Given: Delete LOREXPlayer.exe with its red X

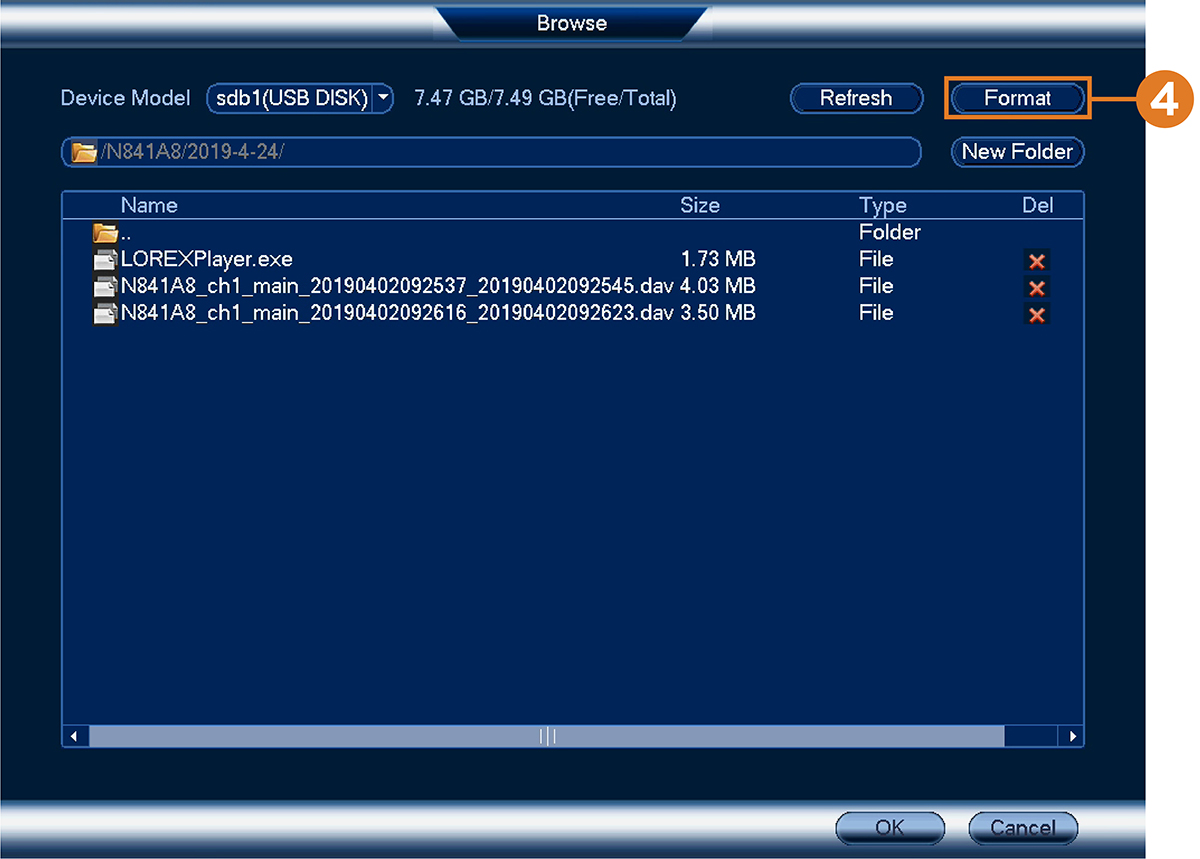Looking at the screenshot, I should click(1037, 261).
